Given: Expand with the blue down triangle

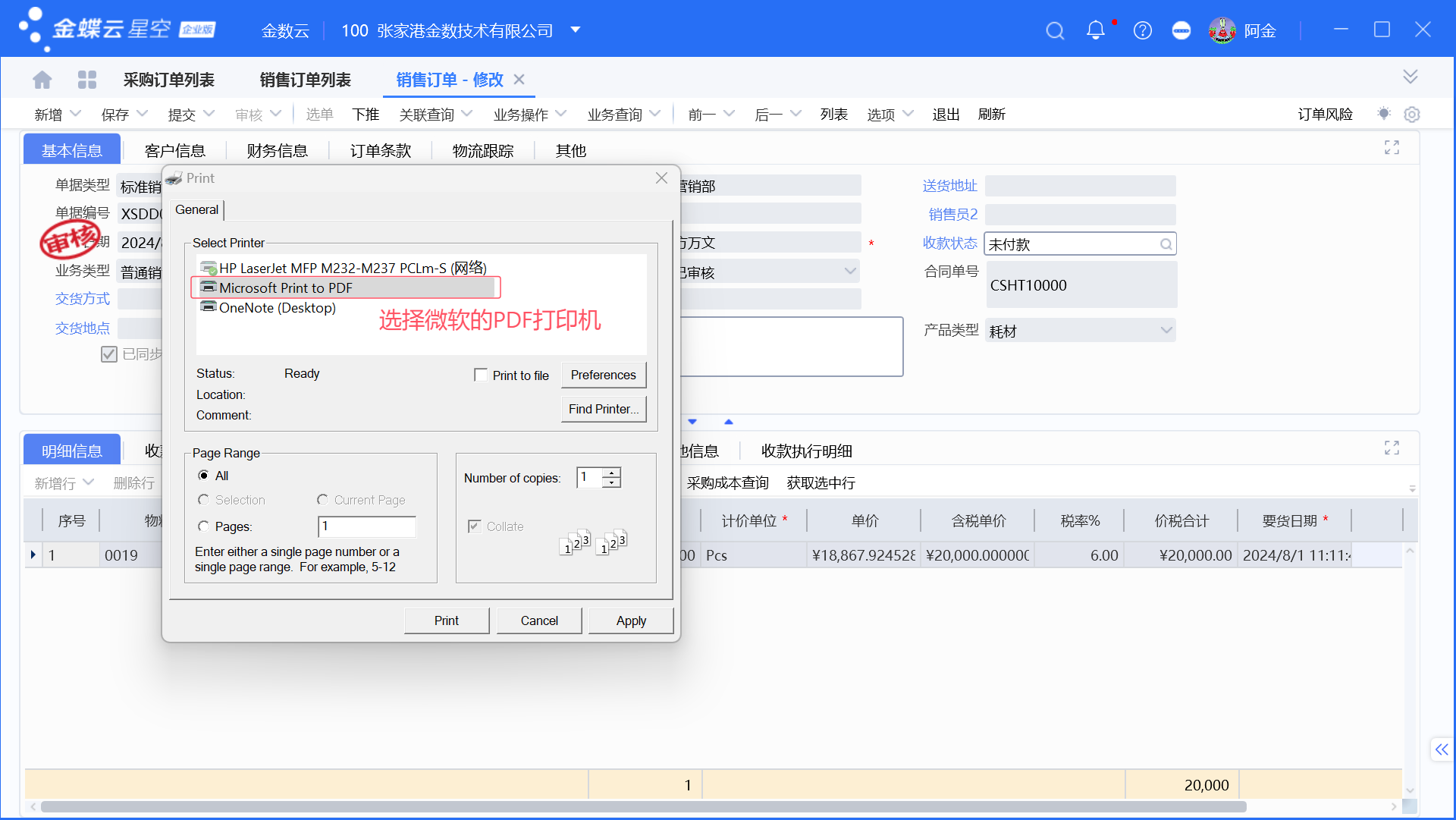Looking at the screenshot, I should pyautogui.click(x=692, y=422).
